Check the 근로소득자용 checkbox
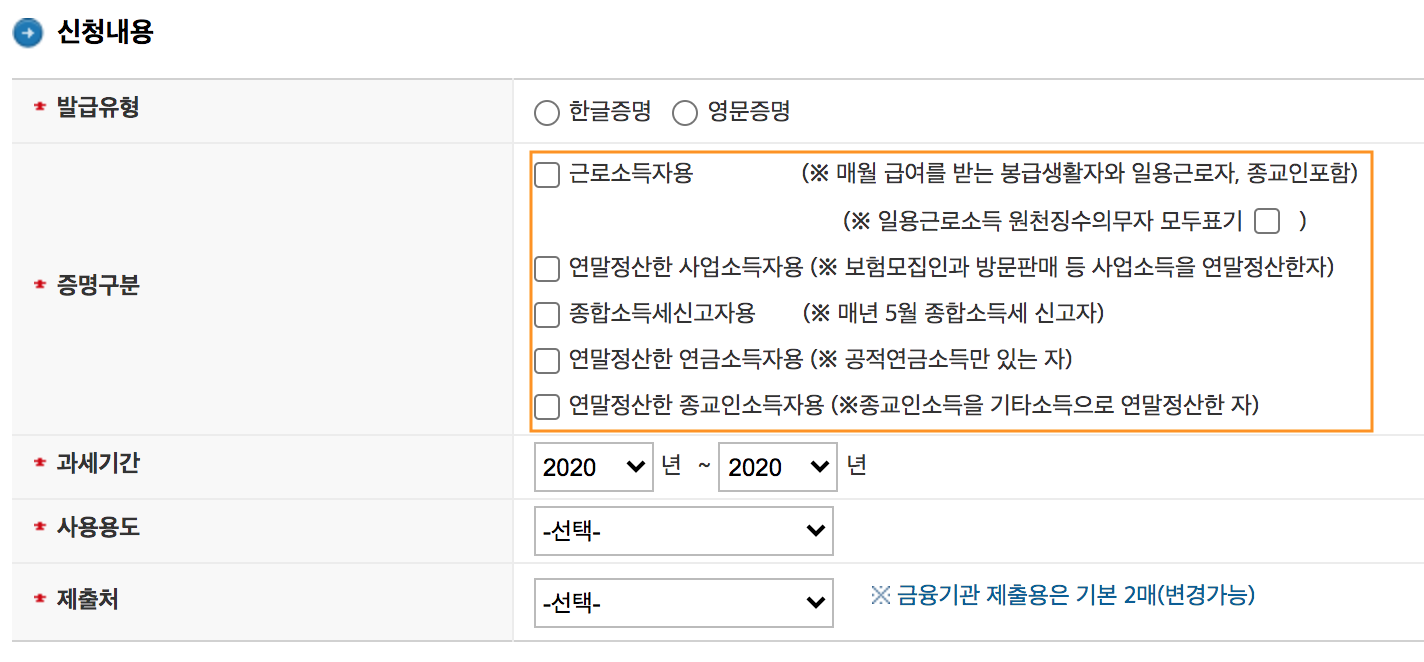 tap(547, 174)
